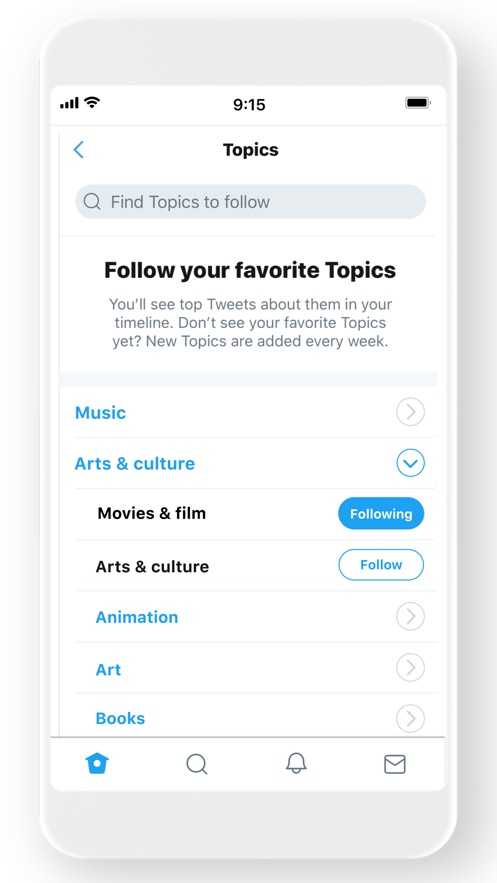Expand the Music category chevron
Screen dimensions: 497x883
tap(410, 412)
